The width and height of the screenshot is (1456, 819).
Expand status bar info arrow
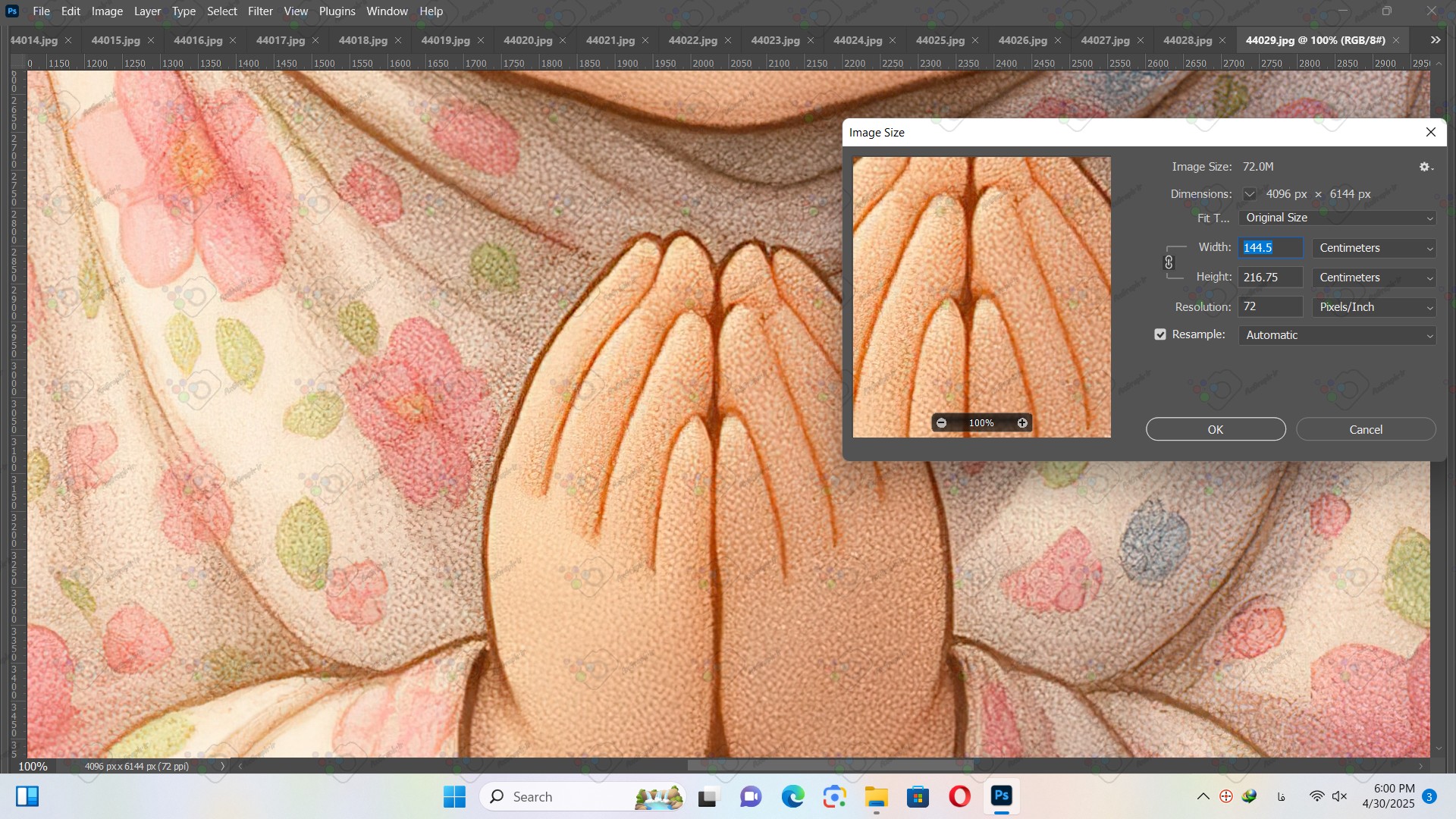click(x=222, y=766)
